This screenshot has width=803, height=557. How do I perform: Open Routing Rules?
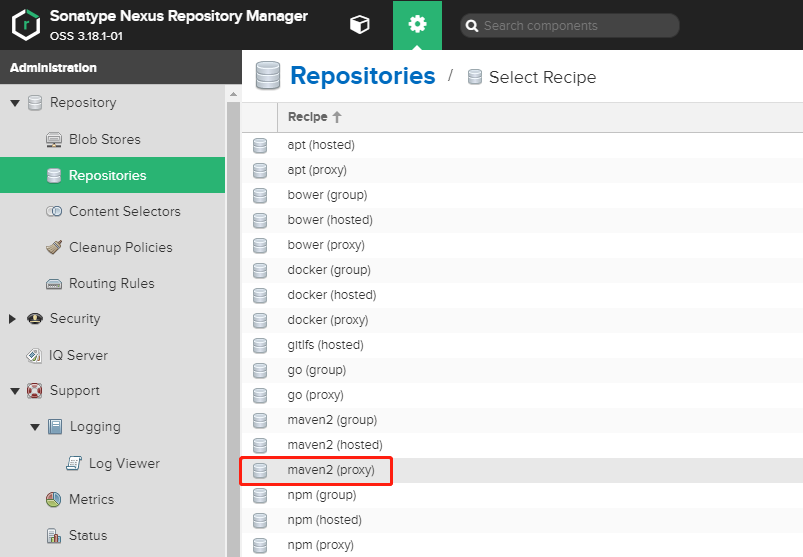(x=112, y=283)
